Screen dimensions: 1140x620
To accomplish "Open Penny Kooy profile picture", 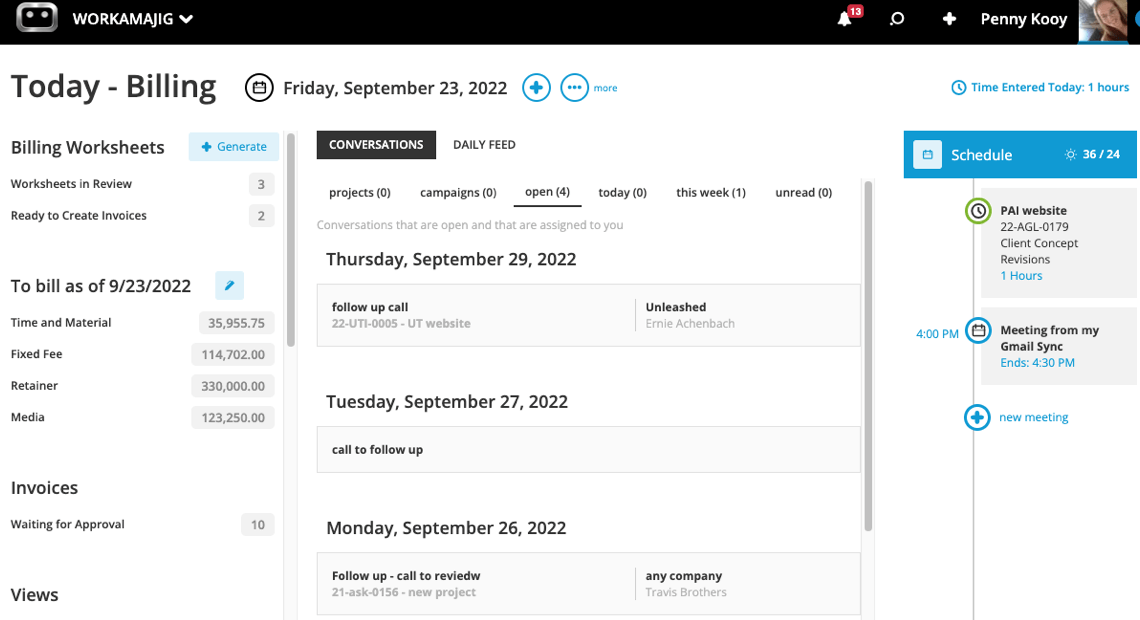I will 1104,20.
